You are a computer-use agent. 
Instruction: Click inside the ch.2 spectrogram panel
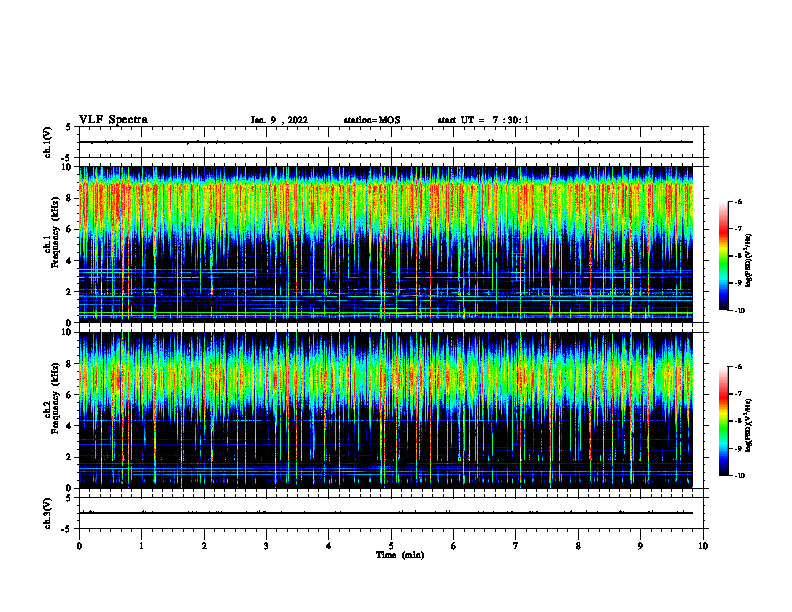pyautogui.click(x=386, y=410)
